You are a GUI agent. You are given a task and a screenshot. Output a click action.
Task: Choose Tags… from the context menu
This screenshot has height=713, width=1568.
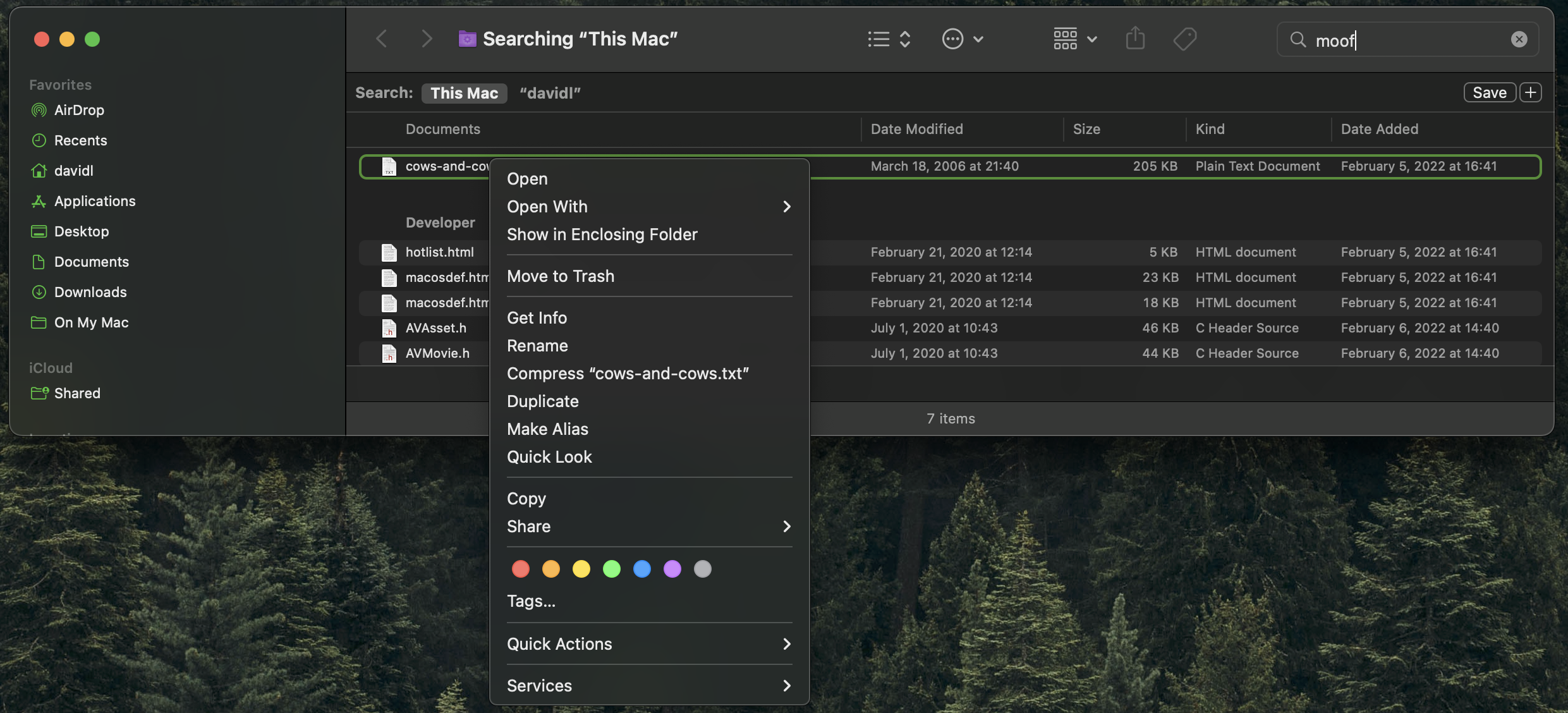coord(649,601)
